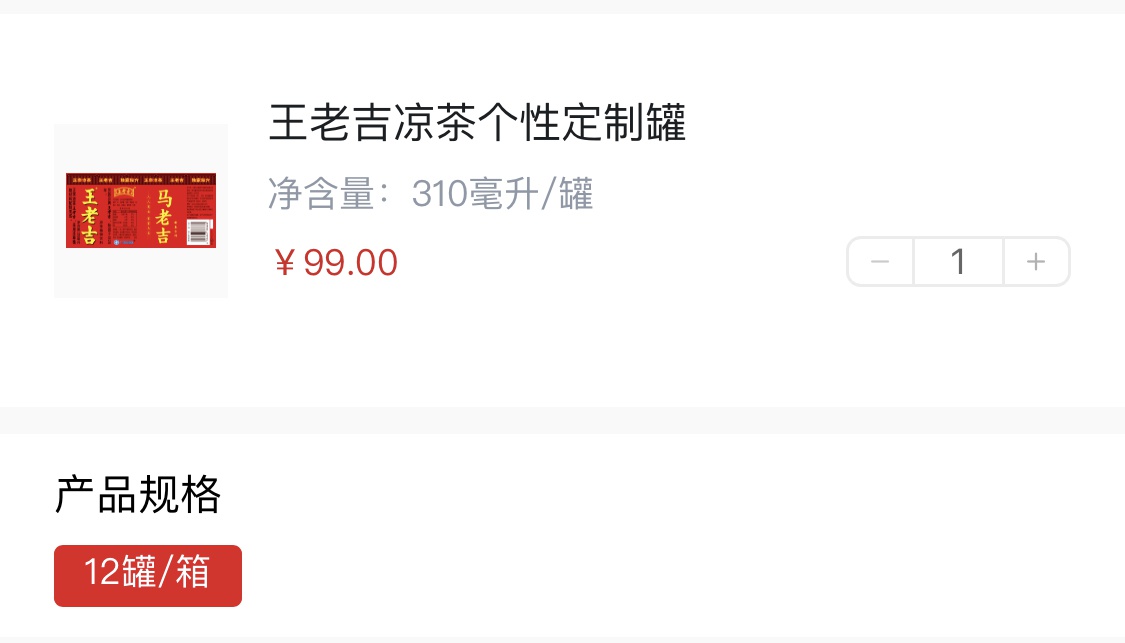Toggle the red 12罐/箱 spec chip
The image size is (1125, 643).
[x=148, y=576]
